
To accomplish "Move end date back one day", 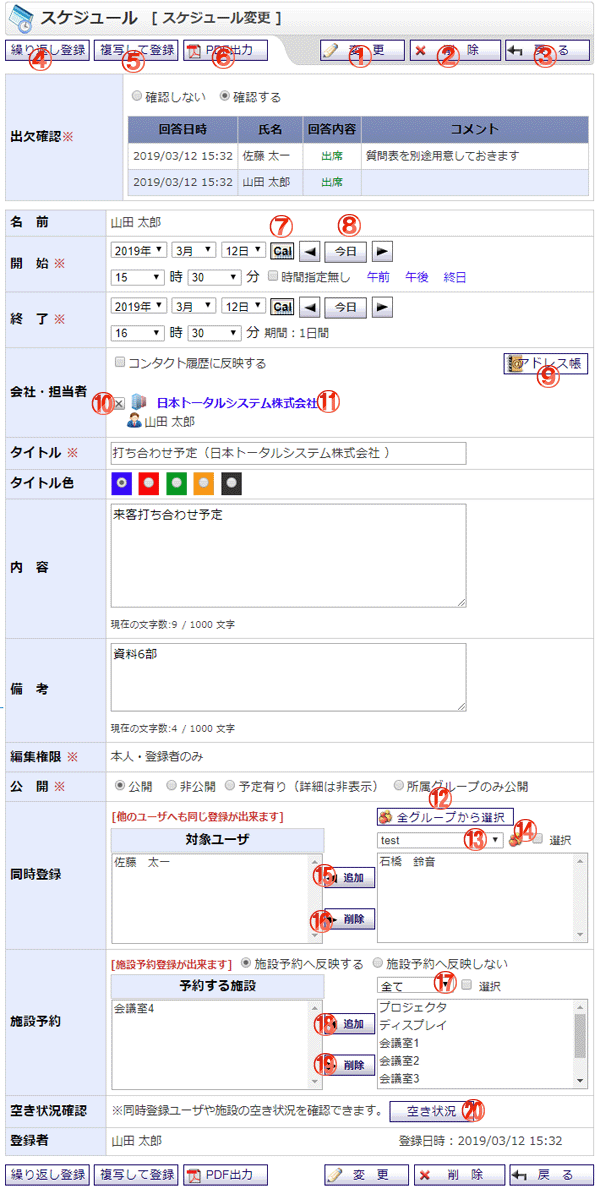I will click(x=308, y=306).
